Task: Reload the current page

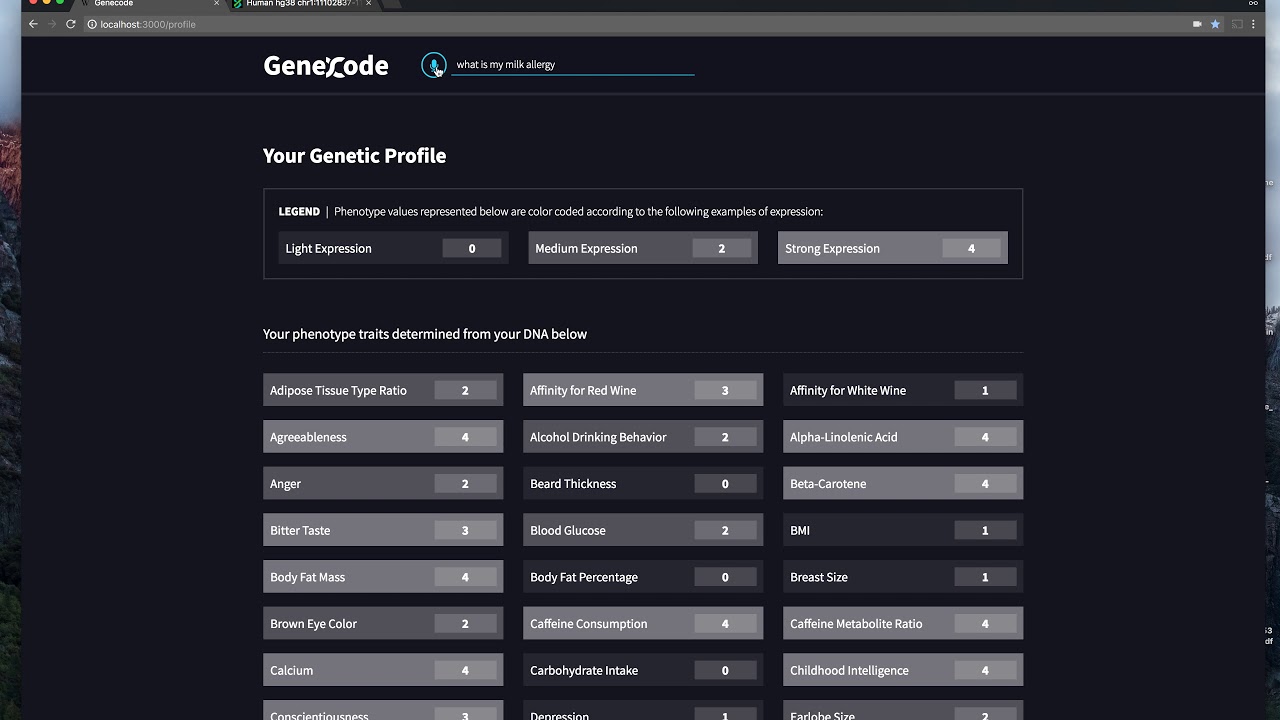Action: [x=71, y=24]
